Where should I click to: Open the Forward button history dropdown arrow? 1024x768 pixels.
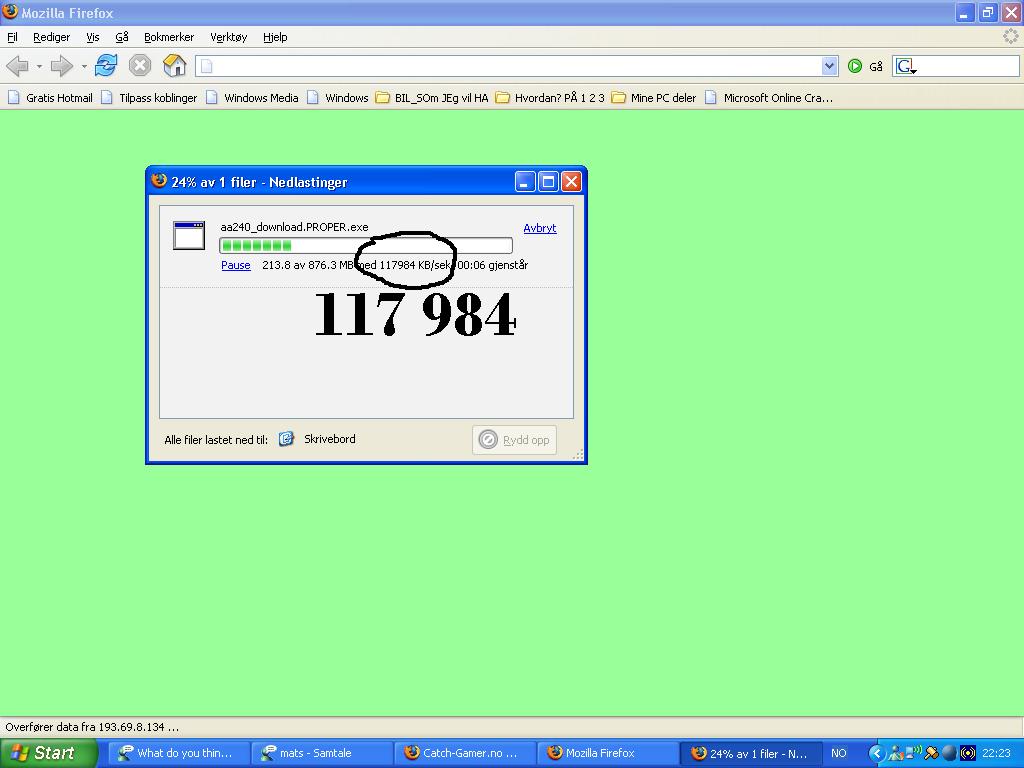coord(84,66)
